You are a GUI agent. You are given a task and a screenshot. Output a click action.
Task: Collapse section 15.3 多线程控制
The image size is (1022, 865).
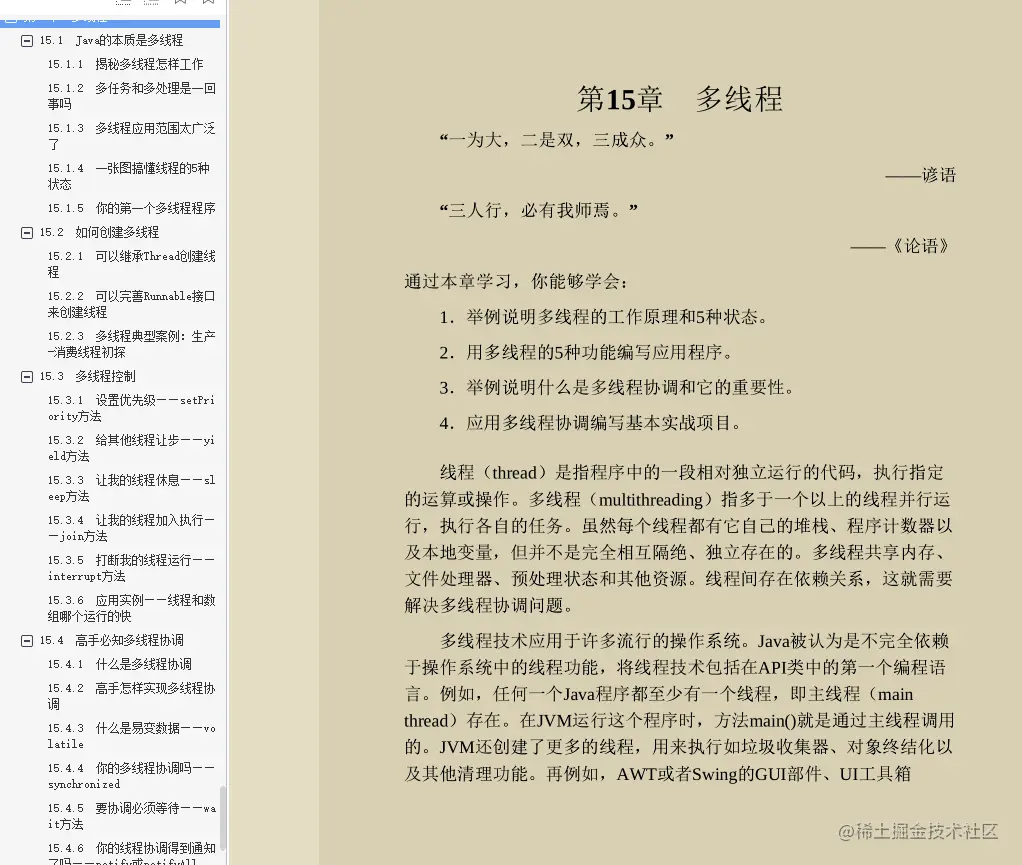(26, 376)
